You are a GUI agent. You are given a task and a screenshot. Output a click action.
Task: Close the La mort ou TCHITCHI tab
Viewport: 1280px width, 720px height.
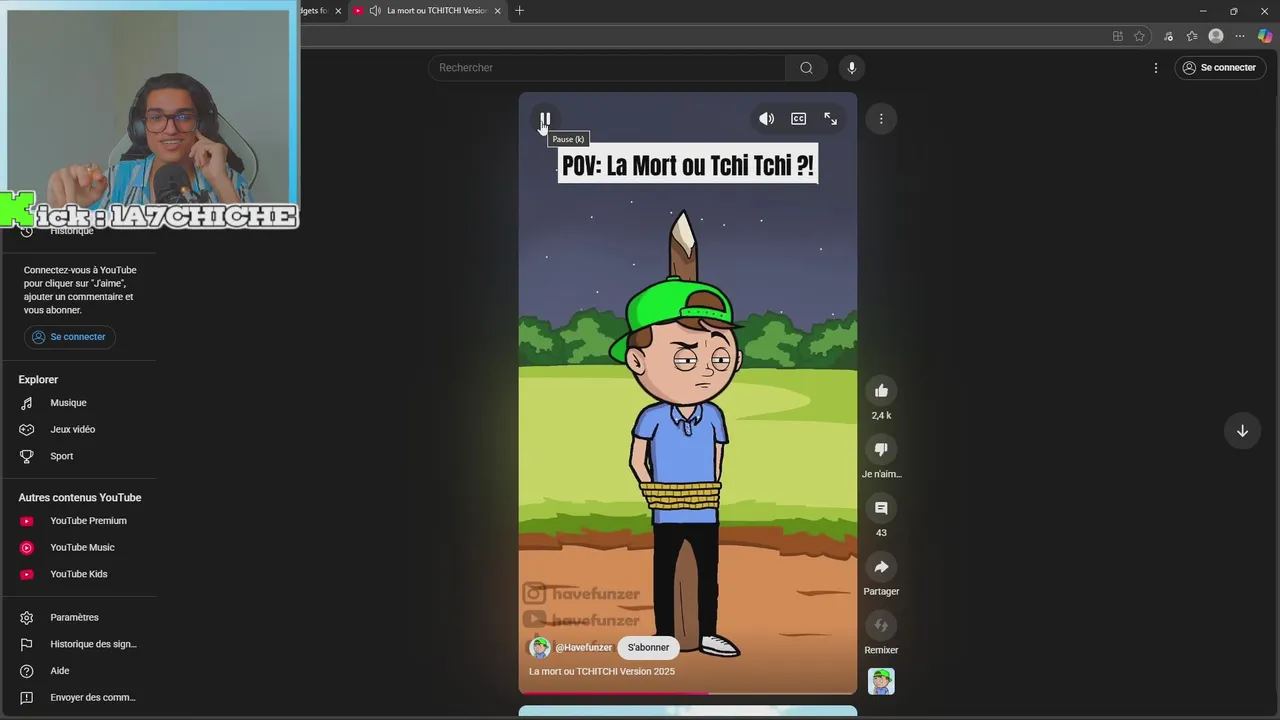tap(497, 11)
